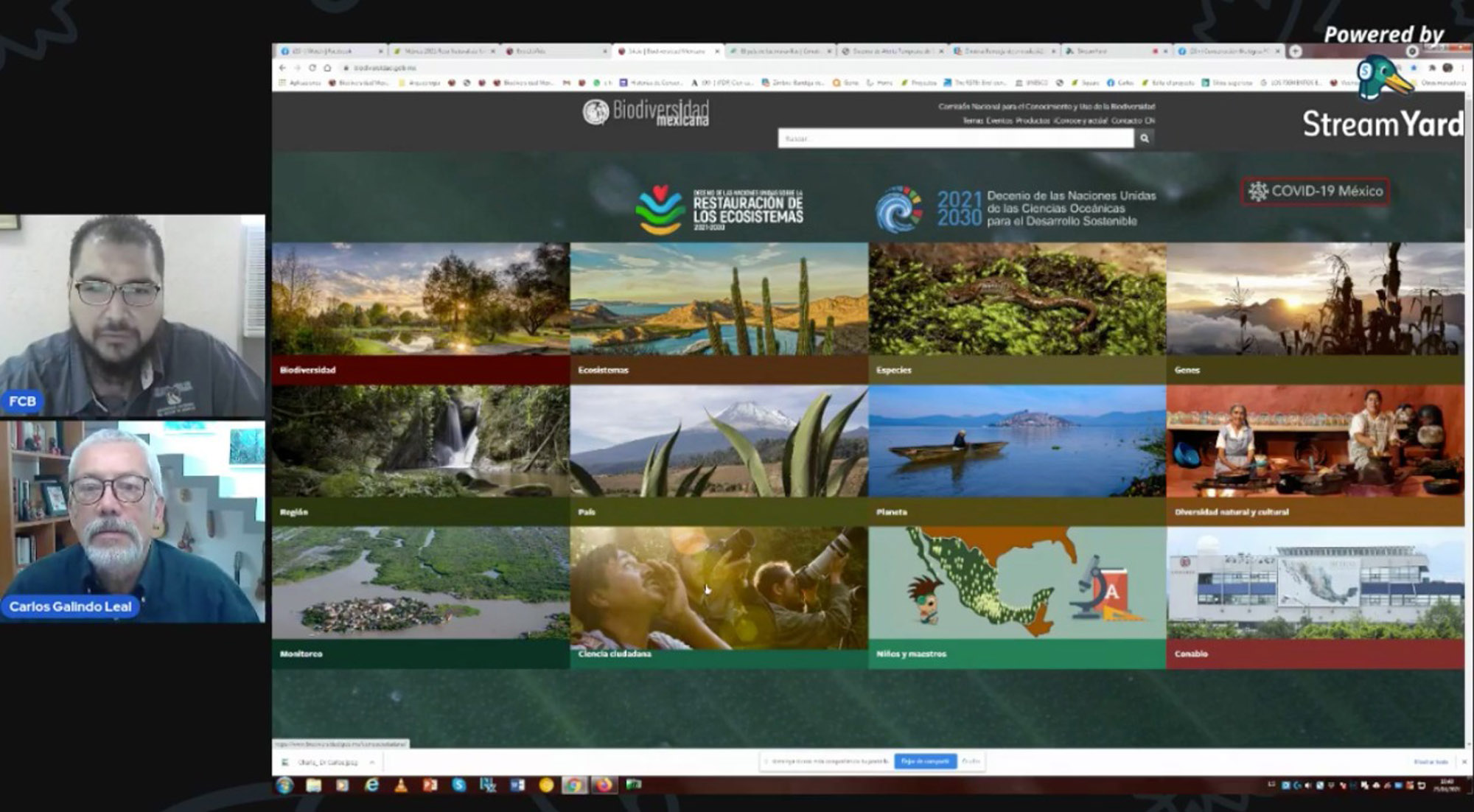
Task: Click Mostrar todo in downloads bar
Action: 1431,762
